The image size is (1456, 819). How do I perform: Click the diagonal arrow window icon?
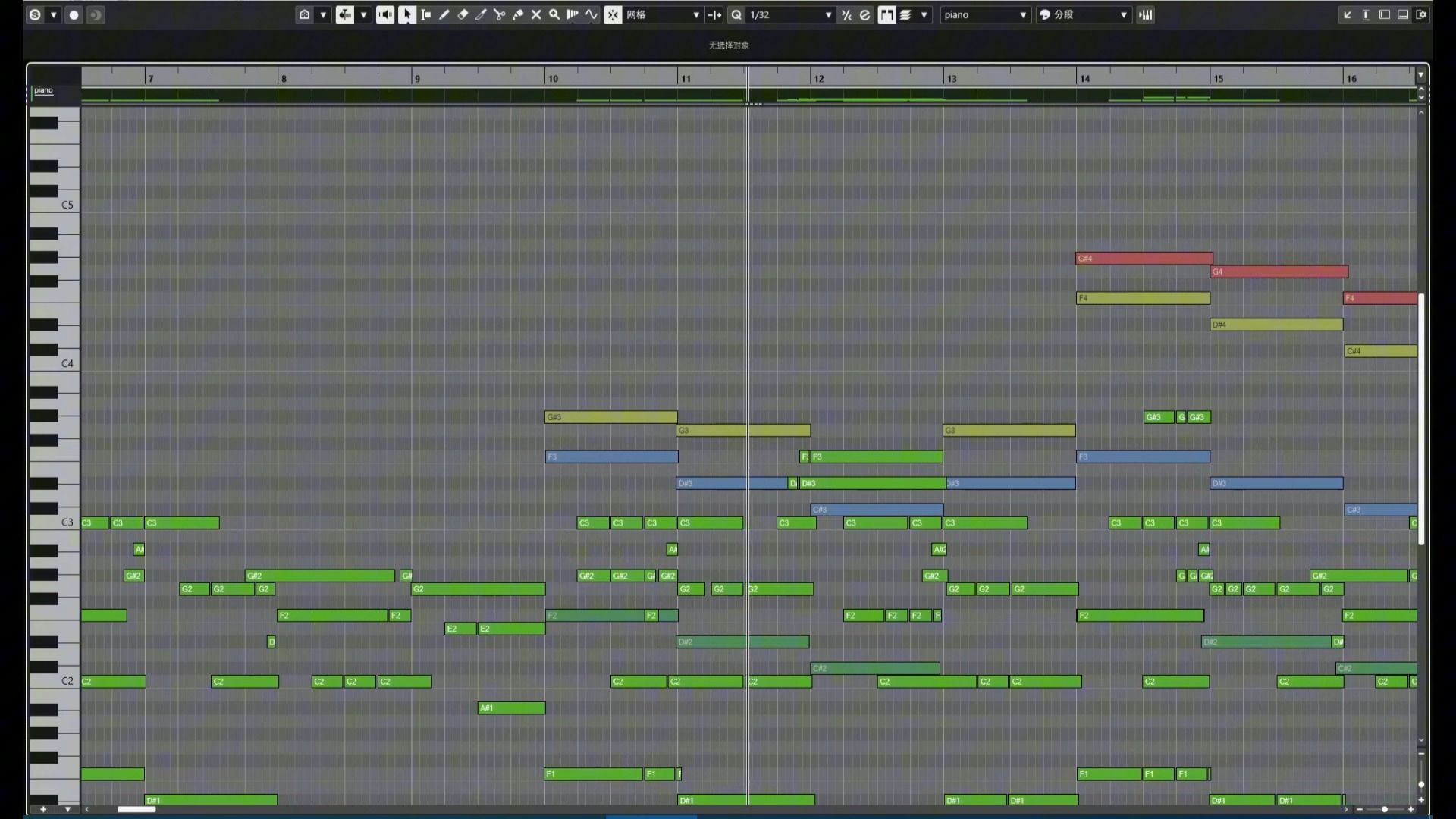pyautogui.click(x=1348, y=14)
